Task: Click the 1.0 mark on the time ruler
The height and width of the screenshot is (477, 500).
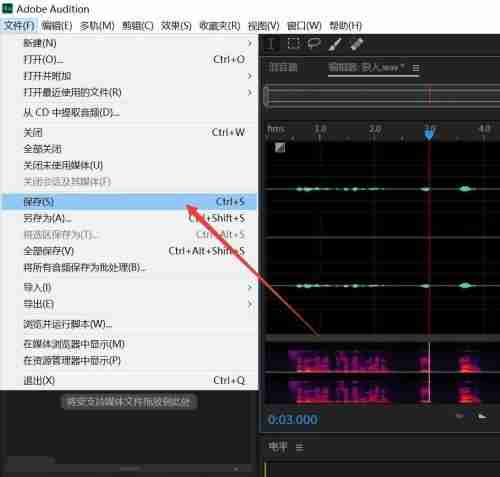Action: click(x=320, y=129)
